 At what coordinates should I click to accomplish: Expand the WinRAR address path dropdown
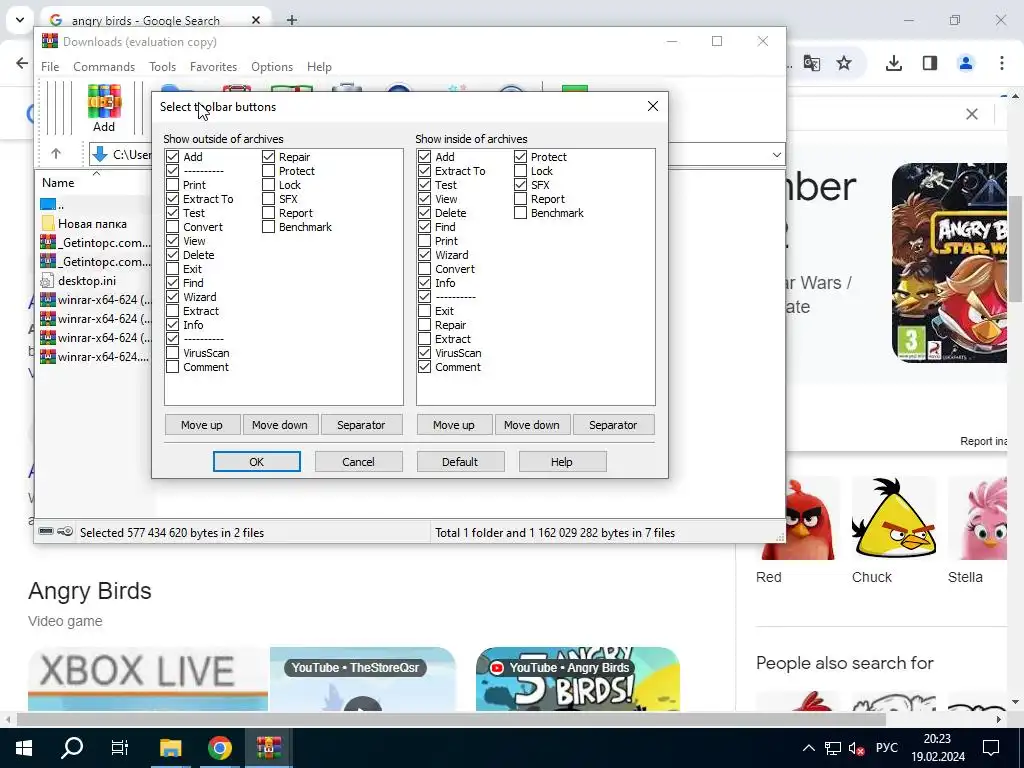[x=776, y=155]
